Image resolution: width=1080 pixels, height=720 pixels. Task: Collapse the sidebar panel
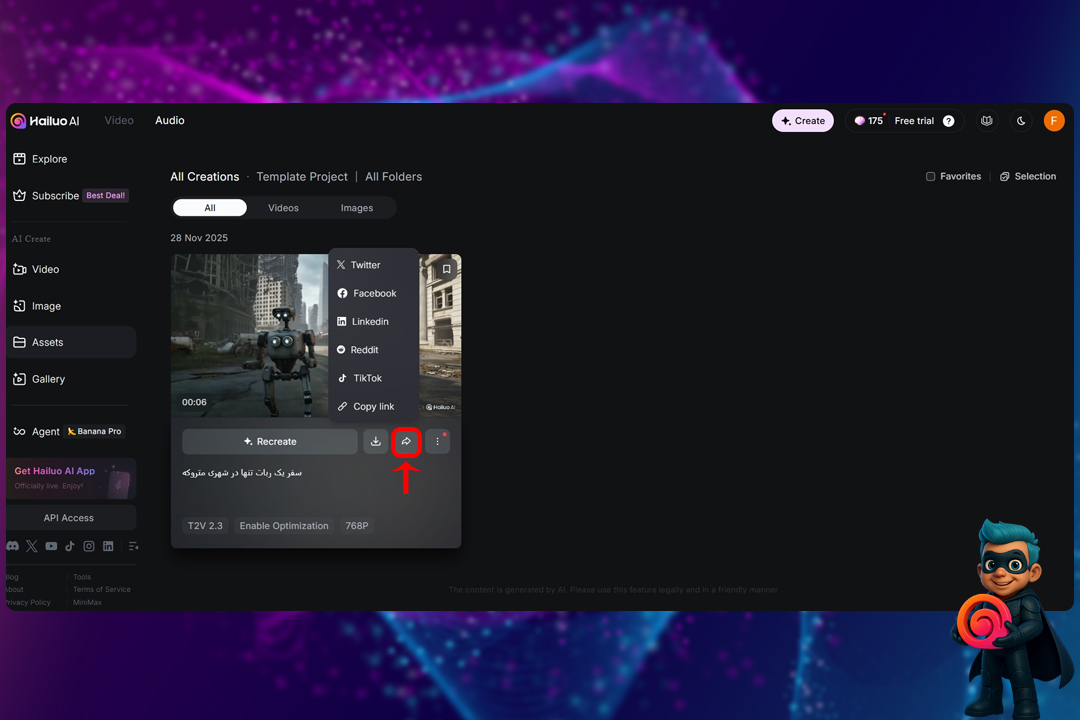point(133,546)
